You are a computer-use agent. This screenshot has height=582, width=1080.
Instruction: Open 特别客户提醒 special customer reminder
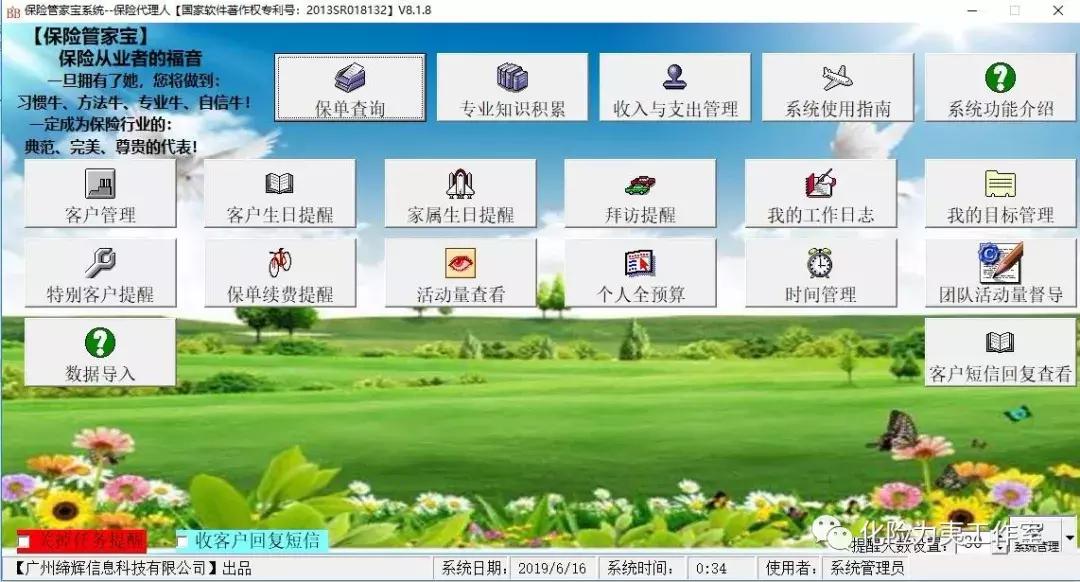pos(100,272)
